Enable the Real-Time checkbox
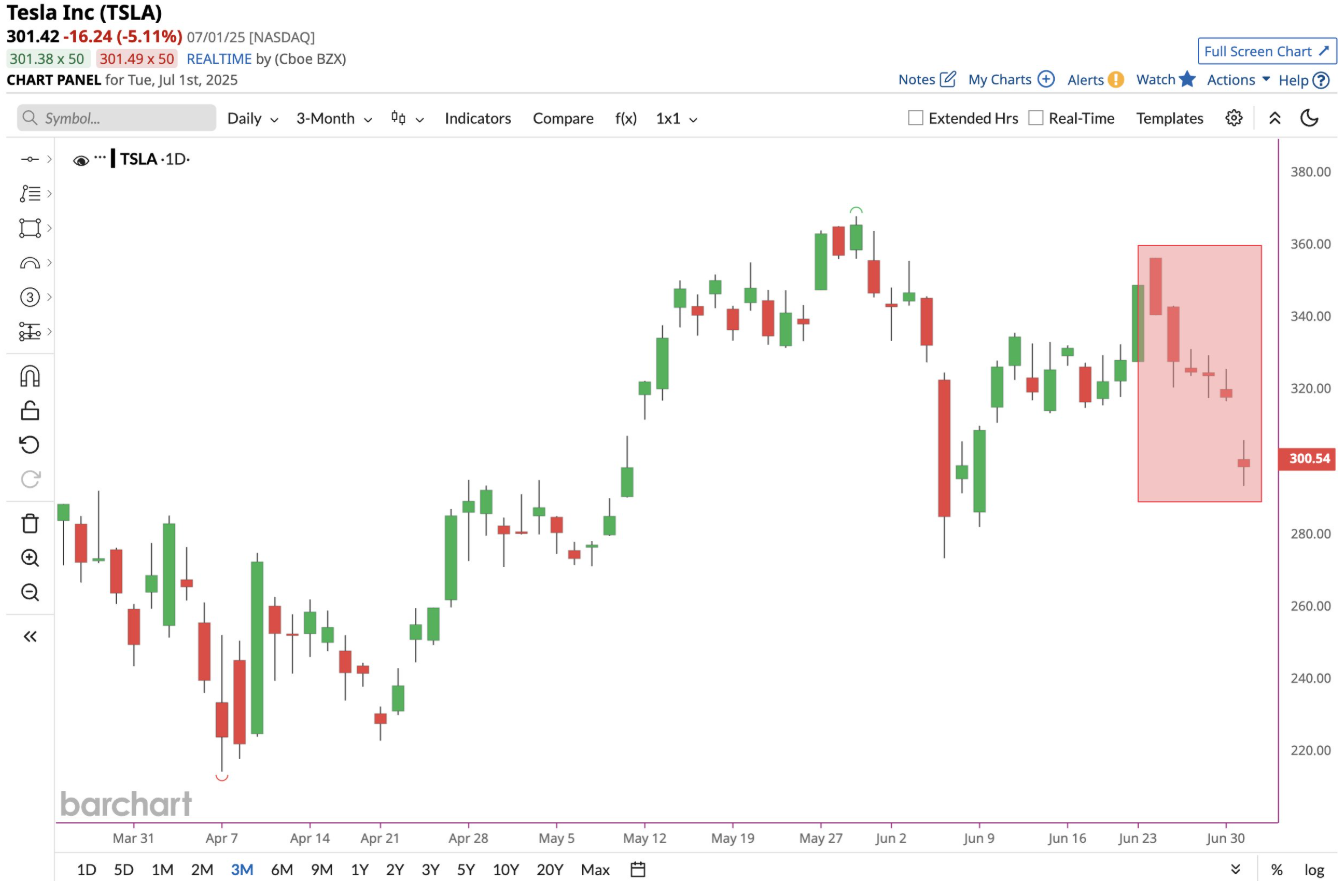Viewport: 1342px width, 881px height. point(1036,118)
